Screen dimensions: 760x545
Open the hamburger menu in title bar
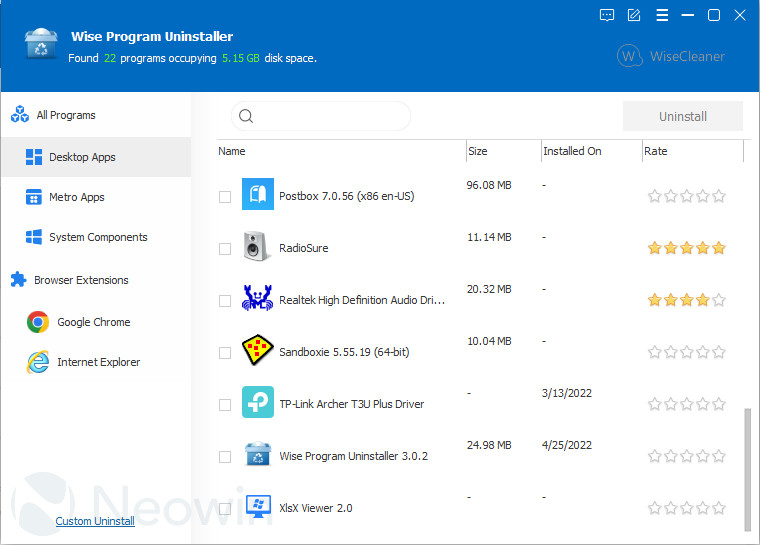(x=661, y=15)
